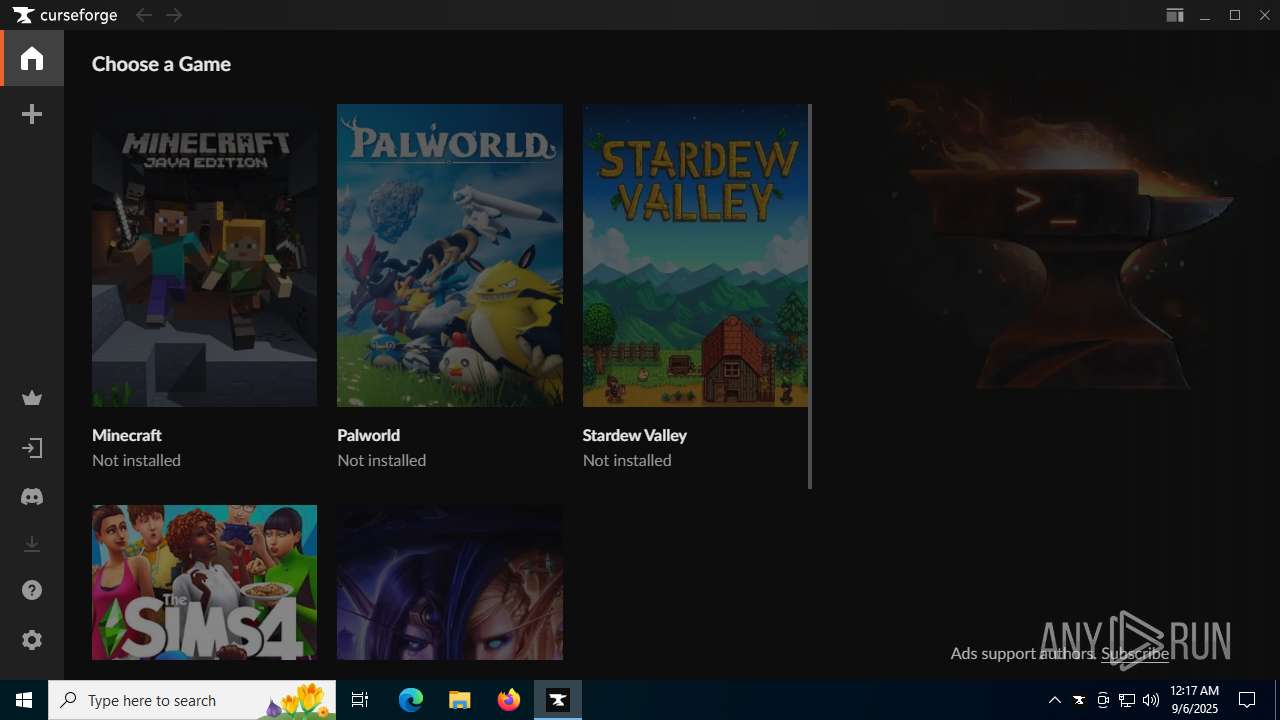Click the sign-in arrow icon
The height and width of the screenshot is (720, 1280).
click(x=32, y=448)
